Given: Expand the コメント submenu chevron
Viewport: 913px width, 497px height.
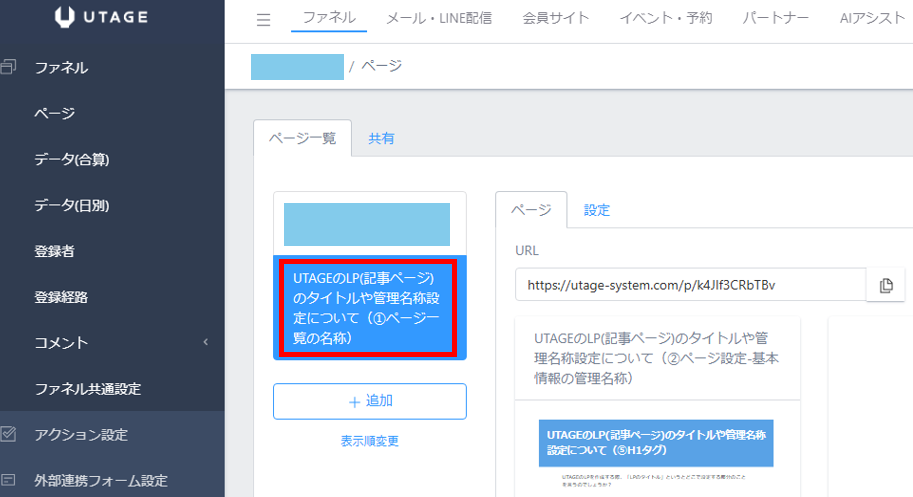Looking at the screenshot, I should (206, 343).
